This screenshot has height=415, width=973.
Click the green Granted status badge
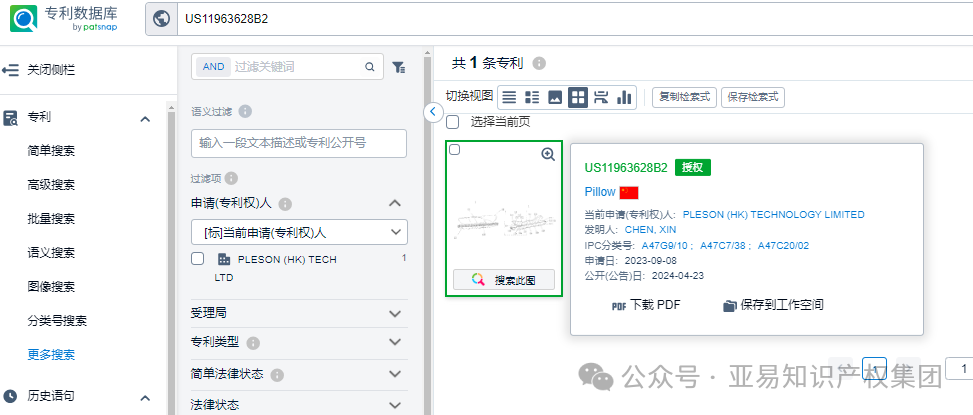693,167
